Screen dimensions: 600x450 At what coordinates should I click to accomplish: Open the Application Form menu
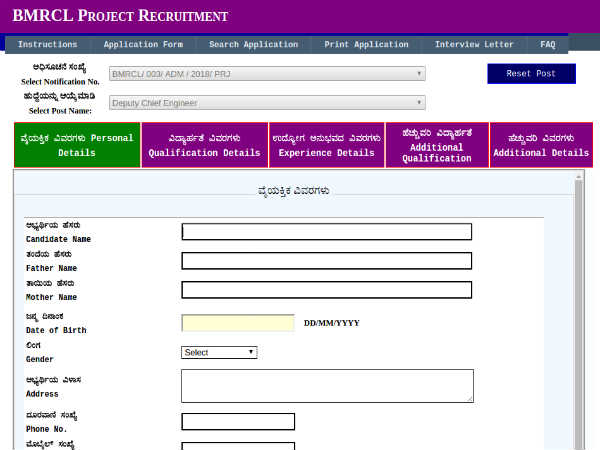[x=143, y=44]
